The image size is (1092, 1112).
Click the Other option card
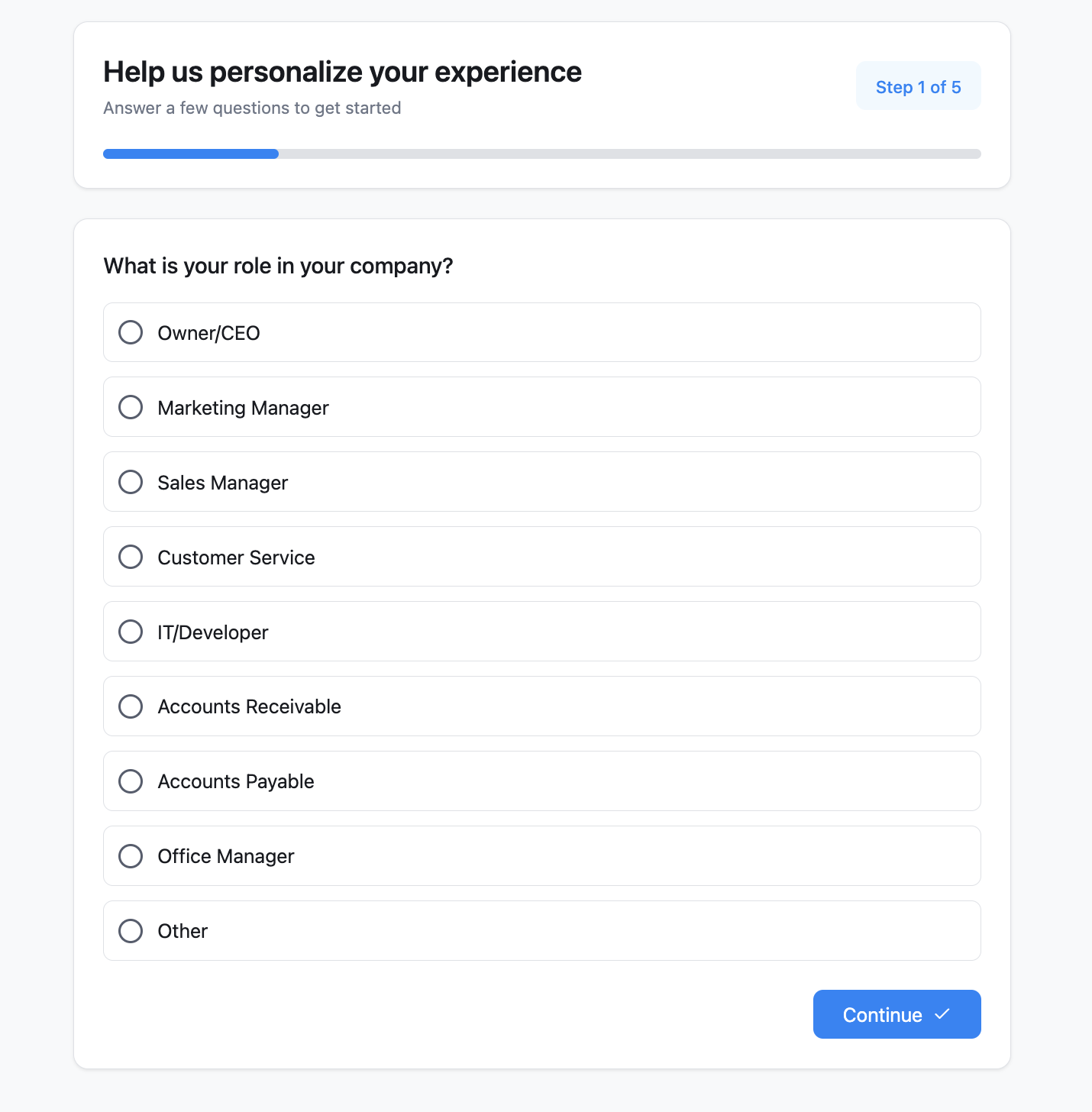tap(541, 931)
